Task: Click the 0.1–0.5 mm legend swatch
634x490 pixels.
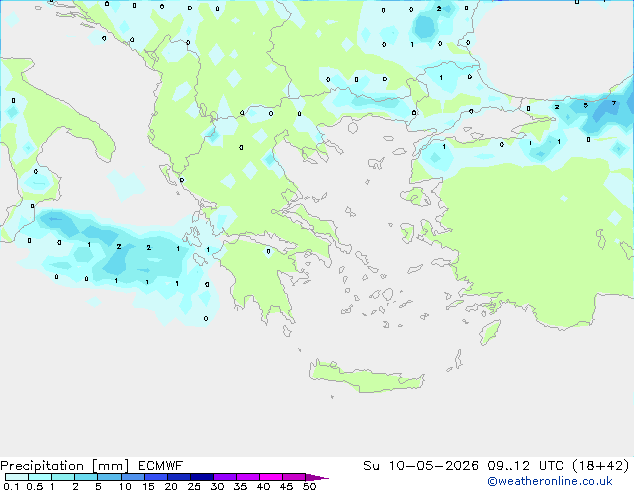Action: point(17,477)
